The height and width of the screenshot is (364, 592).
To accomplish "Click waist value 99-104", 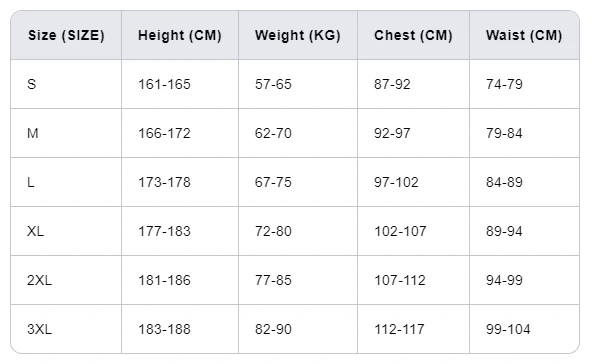I will coord(508,329).
